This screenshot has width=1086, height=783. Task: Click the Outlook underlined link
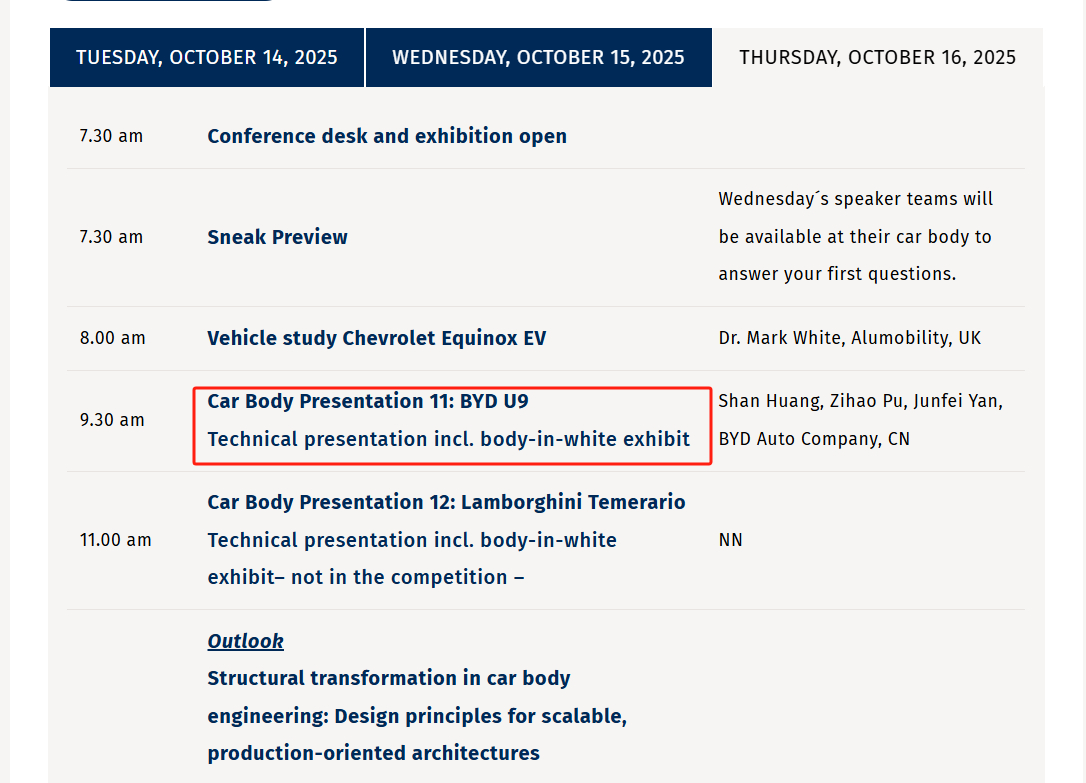click(x=245, y=641)
